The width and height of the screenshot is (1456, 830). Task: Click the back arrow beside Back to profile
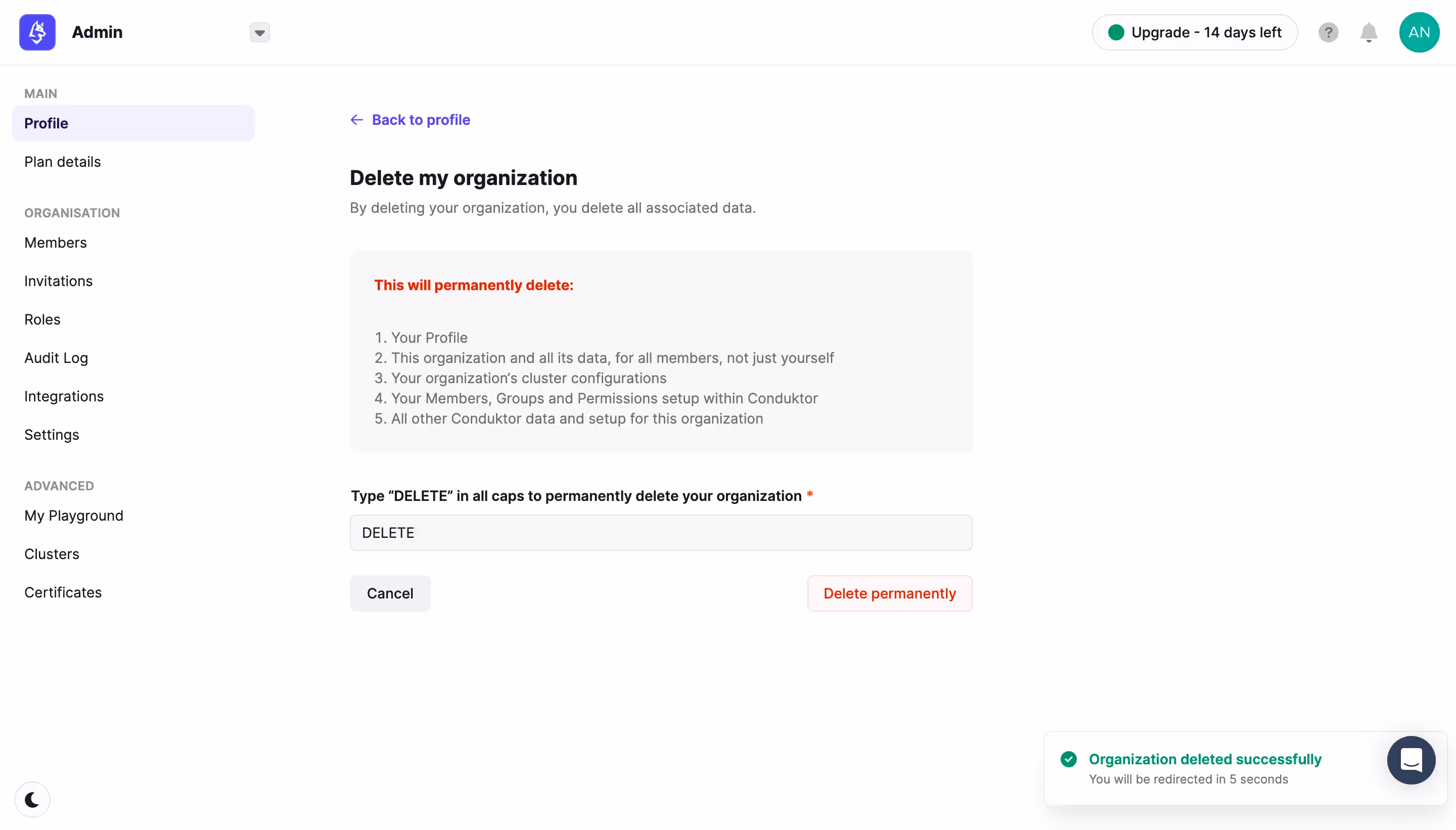pos(356,120)
